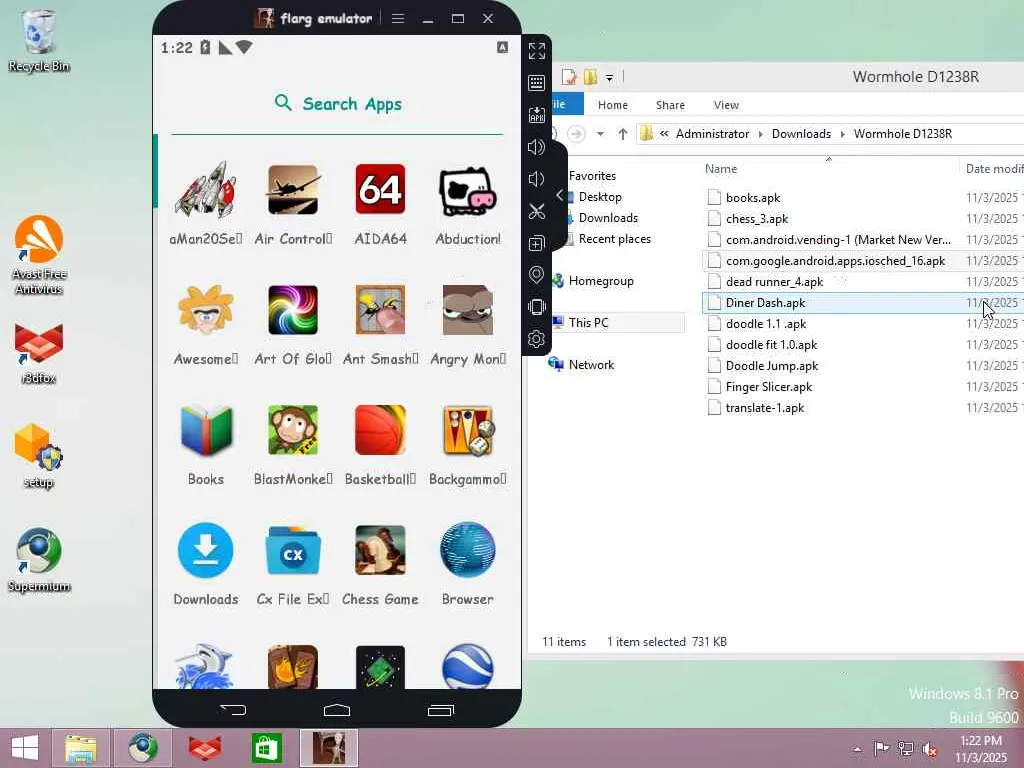Open the flarg emulator hamburger menu
1024x768 pixels.
(398, 18)
